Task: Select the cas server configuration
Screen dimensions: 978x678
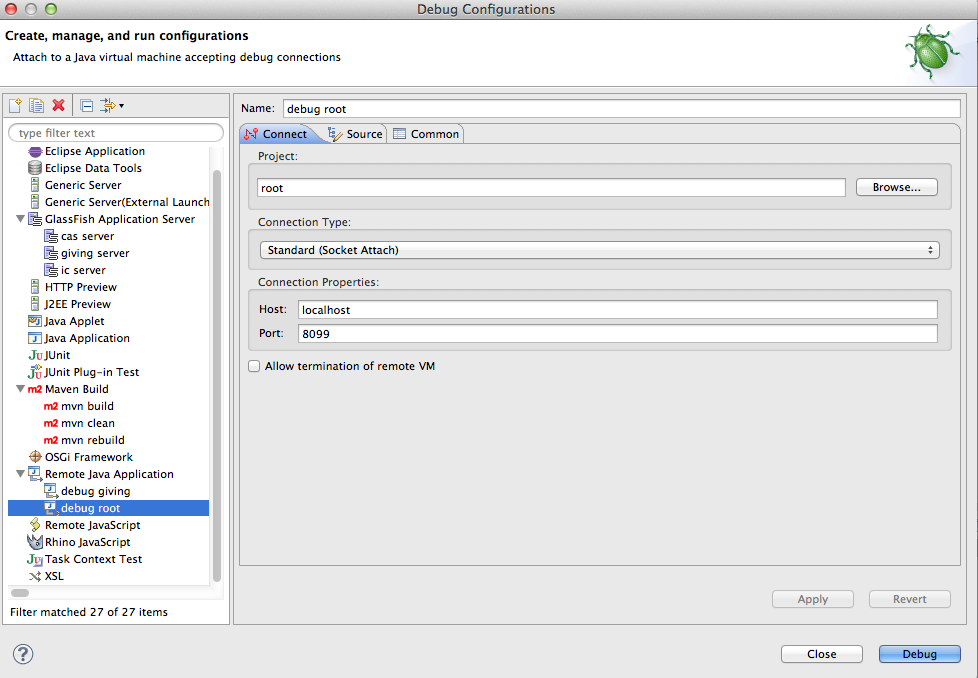Action: (87, 236)
